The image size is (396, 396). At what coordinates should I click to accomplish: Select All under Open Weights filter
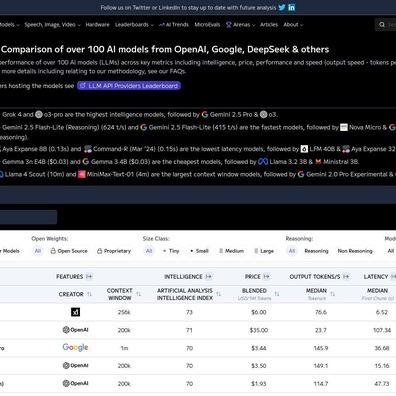point(38,251)
